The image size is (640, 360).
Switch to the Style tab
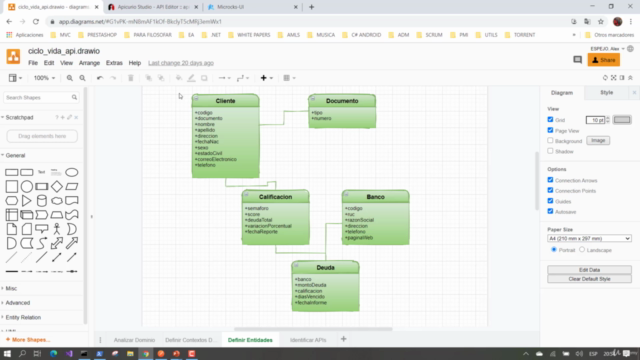point(607,93)
